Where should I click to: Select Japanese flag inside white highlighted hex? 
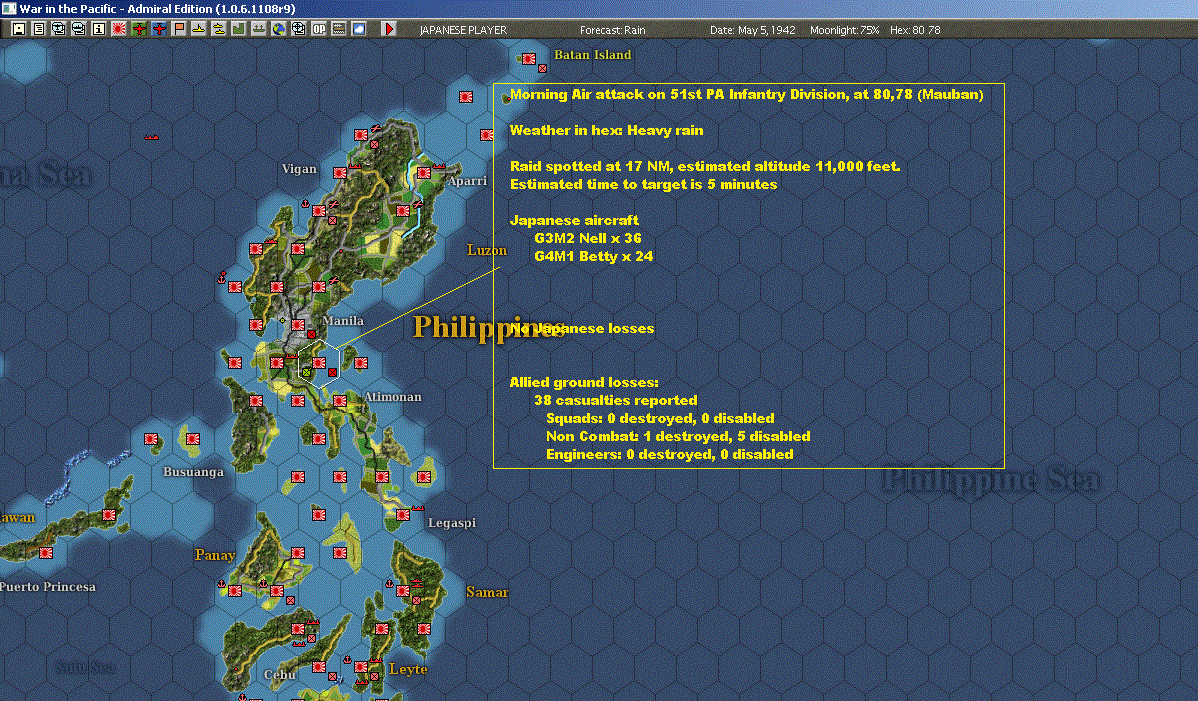[319, 363]
